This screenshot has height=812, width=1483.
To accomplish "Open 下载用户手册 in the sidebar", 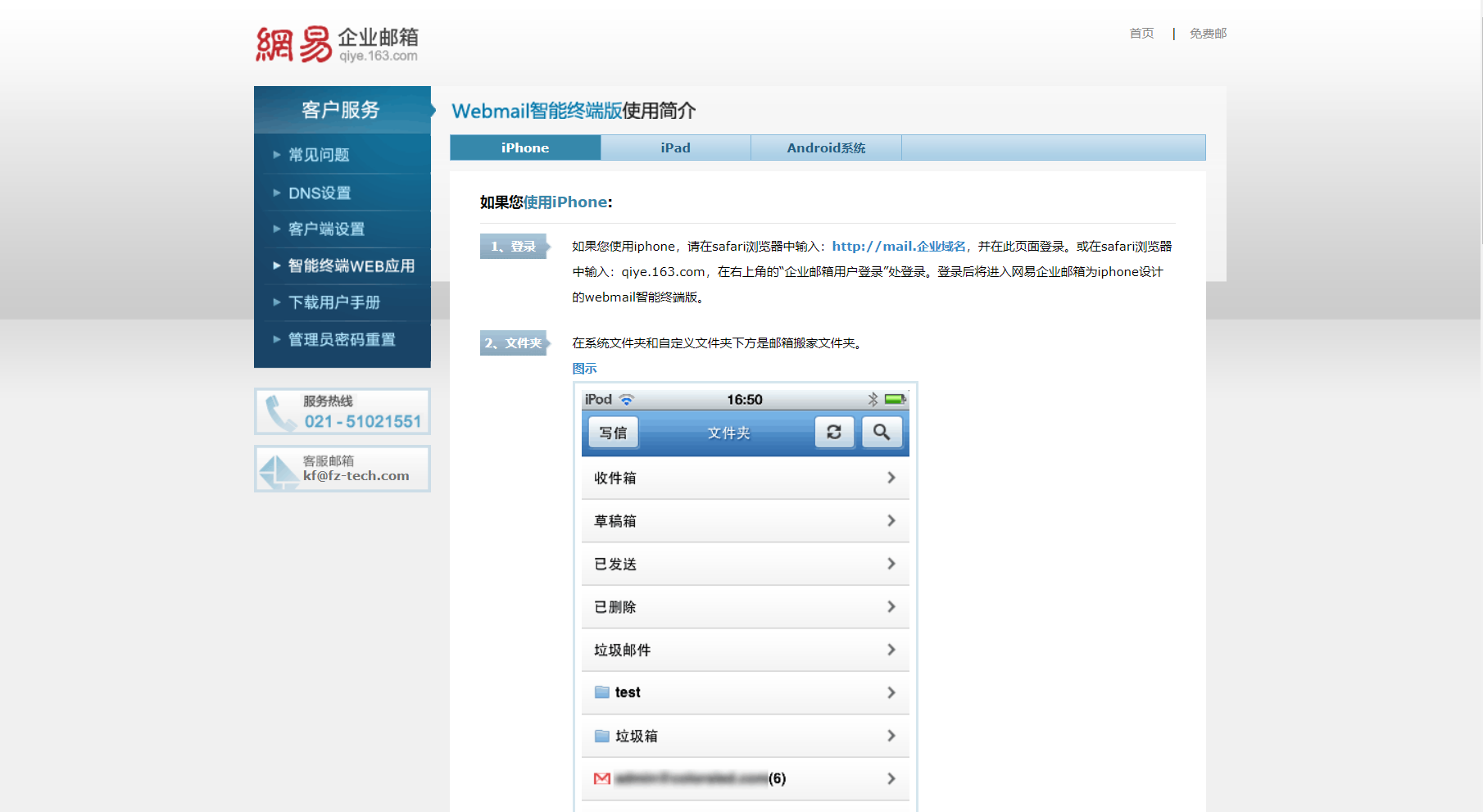I will 334,303.
